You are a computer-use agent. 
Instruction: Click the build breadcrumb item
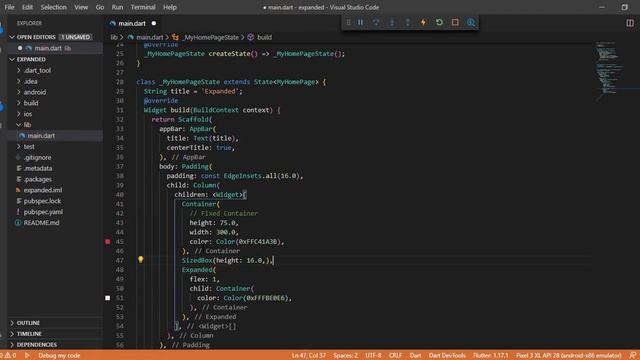pyautogui.click(x=260, y=37)
